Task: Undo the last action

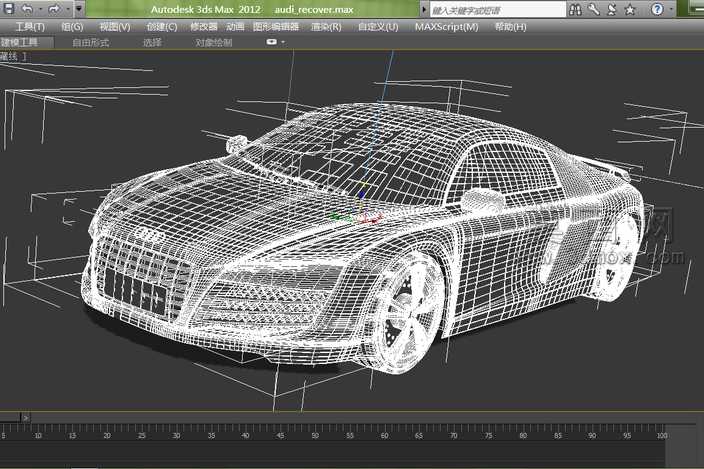Action: click(28, 9)
